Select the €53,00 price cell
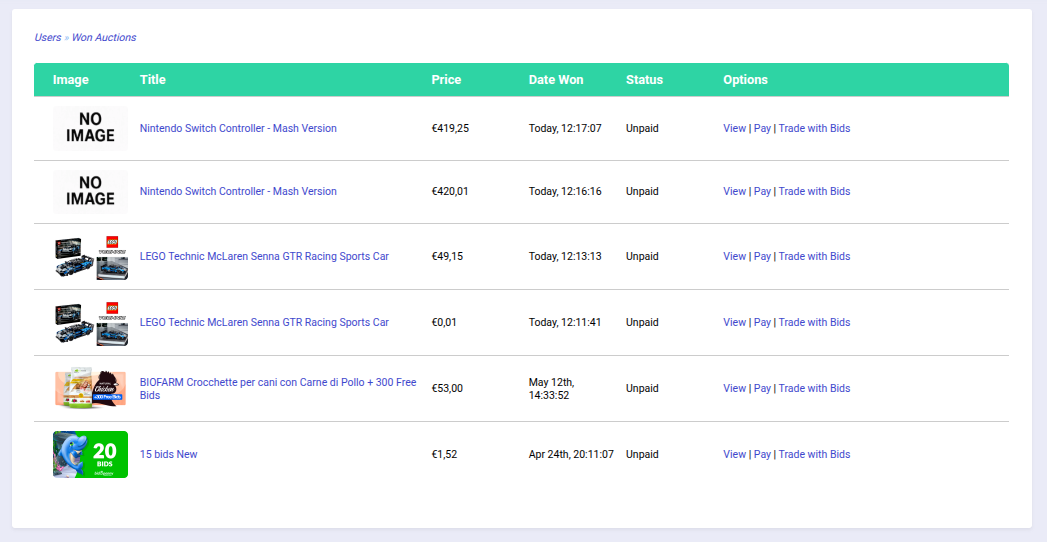 (x=447, y=388)
